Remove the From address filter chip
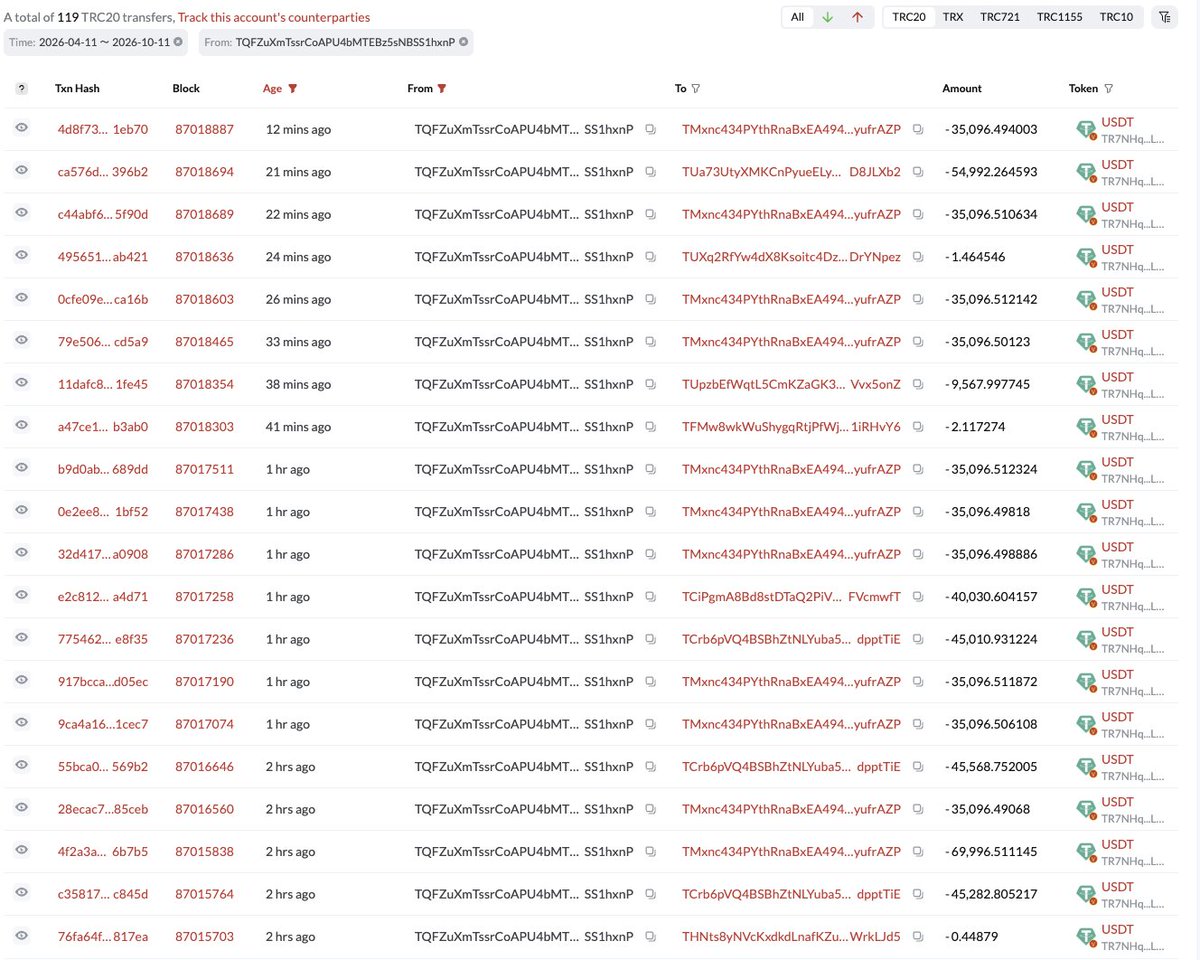1200x960 pixels. coord(464,42)
